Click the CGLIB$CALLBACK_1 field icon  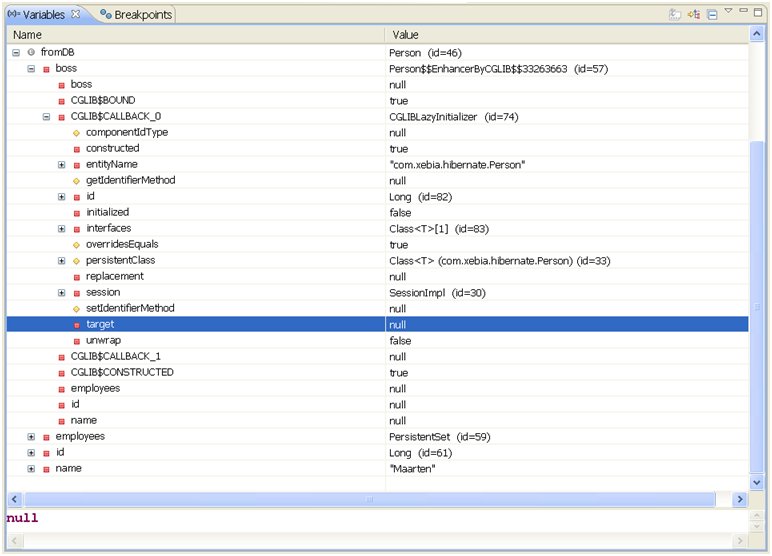pos(62,357)
